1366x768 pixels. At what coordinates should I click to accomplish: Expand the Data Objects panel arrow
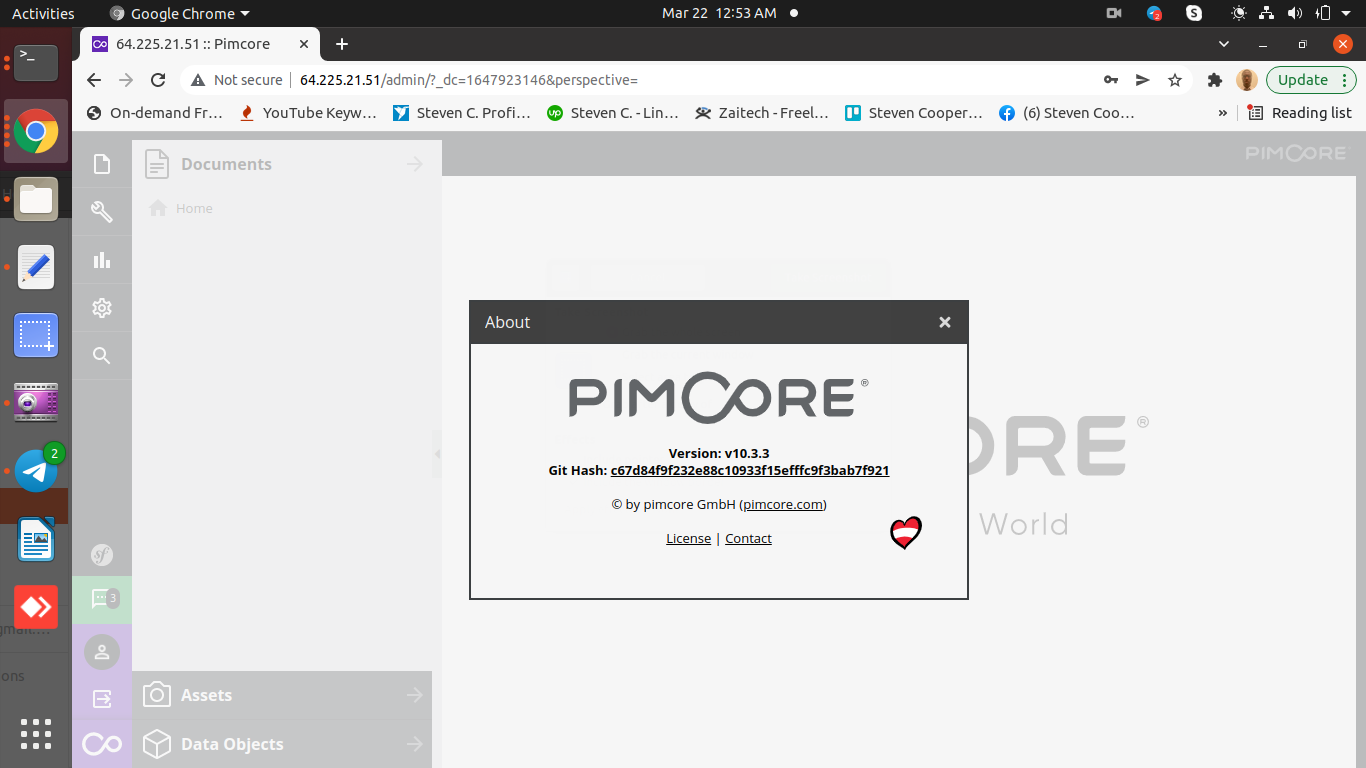415,744
